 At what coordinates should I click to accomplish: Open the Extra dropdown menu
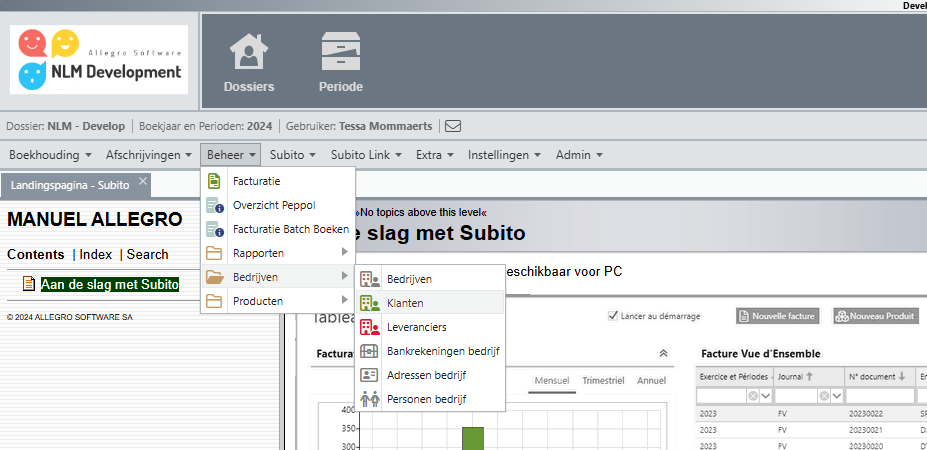click(435, 155)
